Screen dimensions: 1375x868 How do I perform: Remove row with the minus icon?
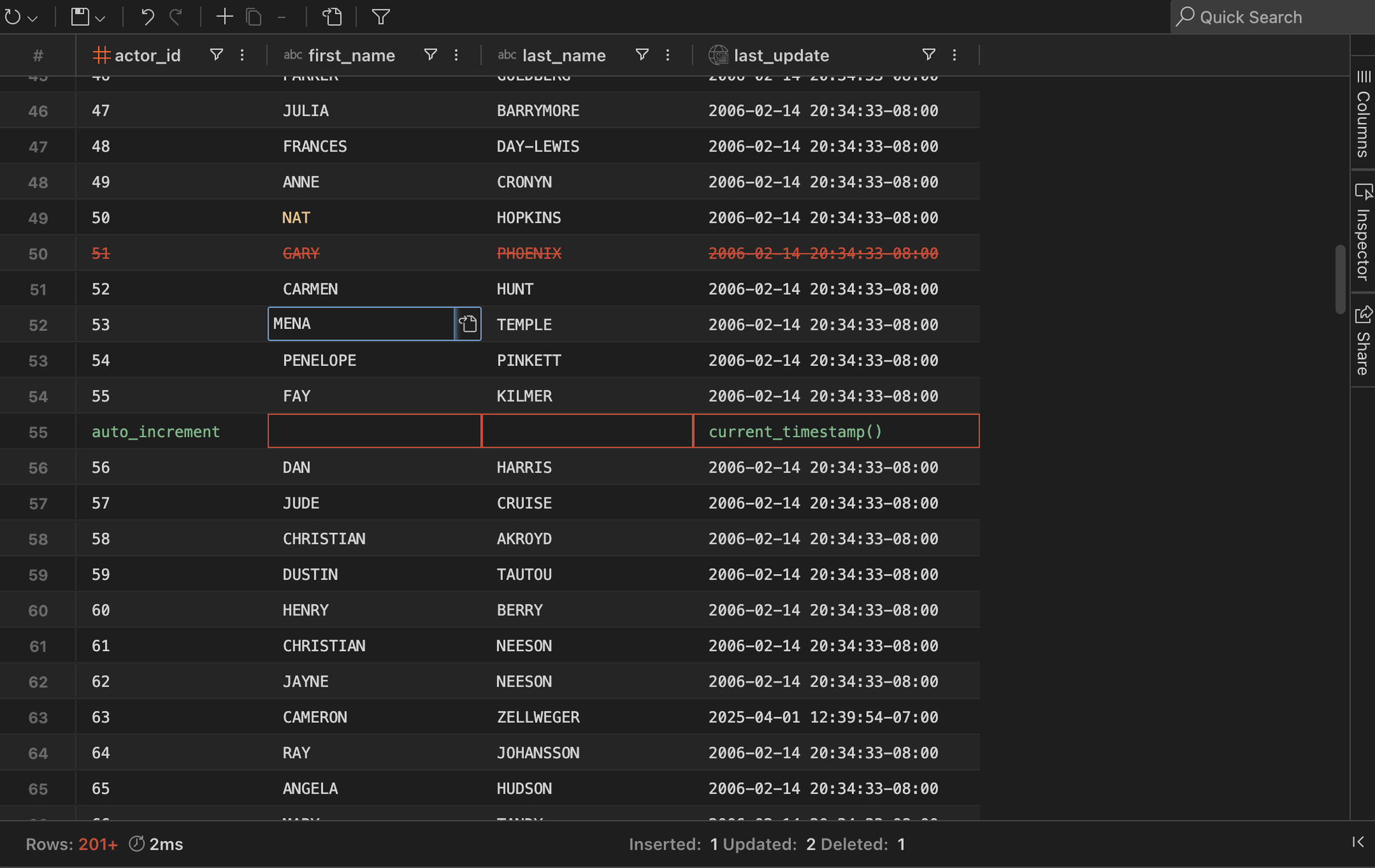[282, 17]
